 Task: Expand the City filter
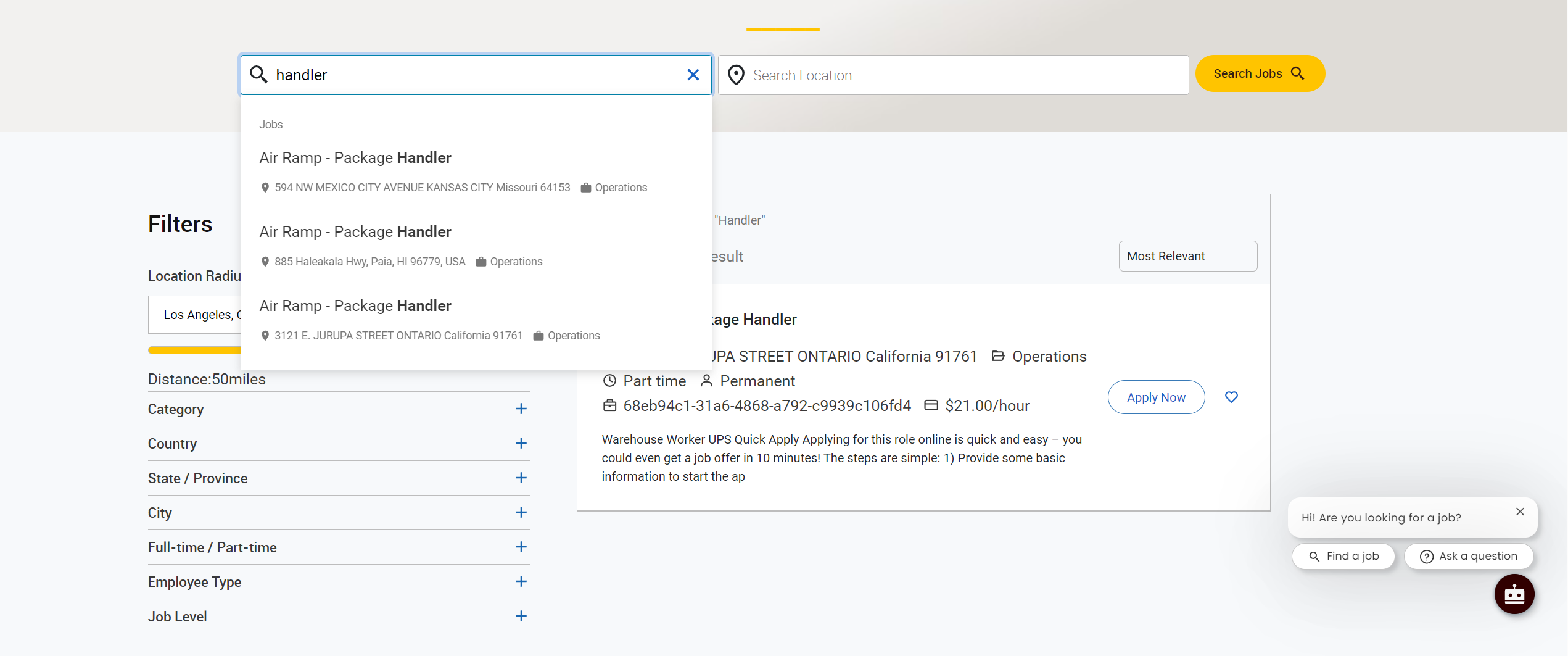tap(339, 513)
